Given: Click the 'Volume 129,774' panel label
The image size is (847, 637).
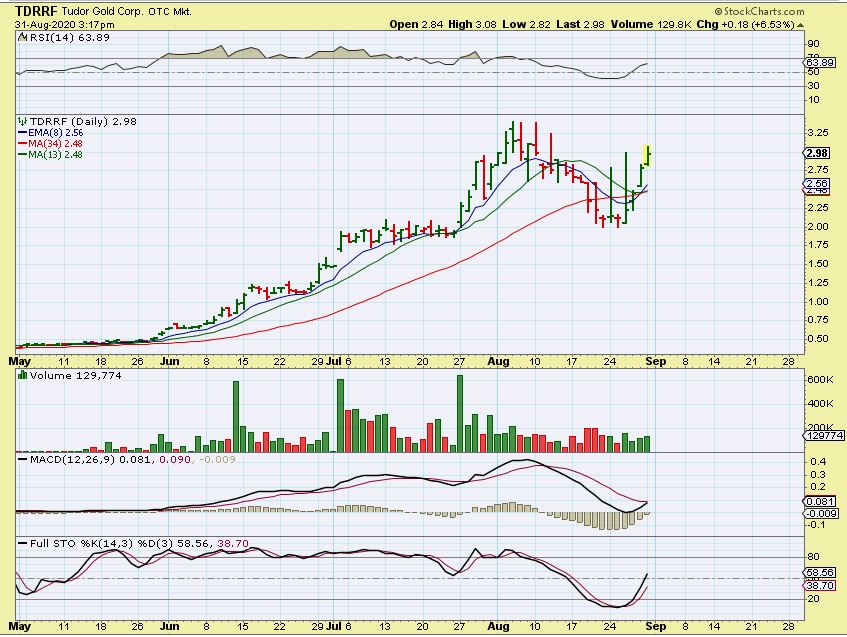Looking at the screenshot, I should click(x=76, y=375).
